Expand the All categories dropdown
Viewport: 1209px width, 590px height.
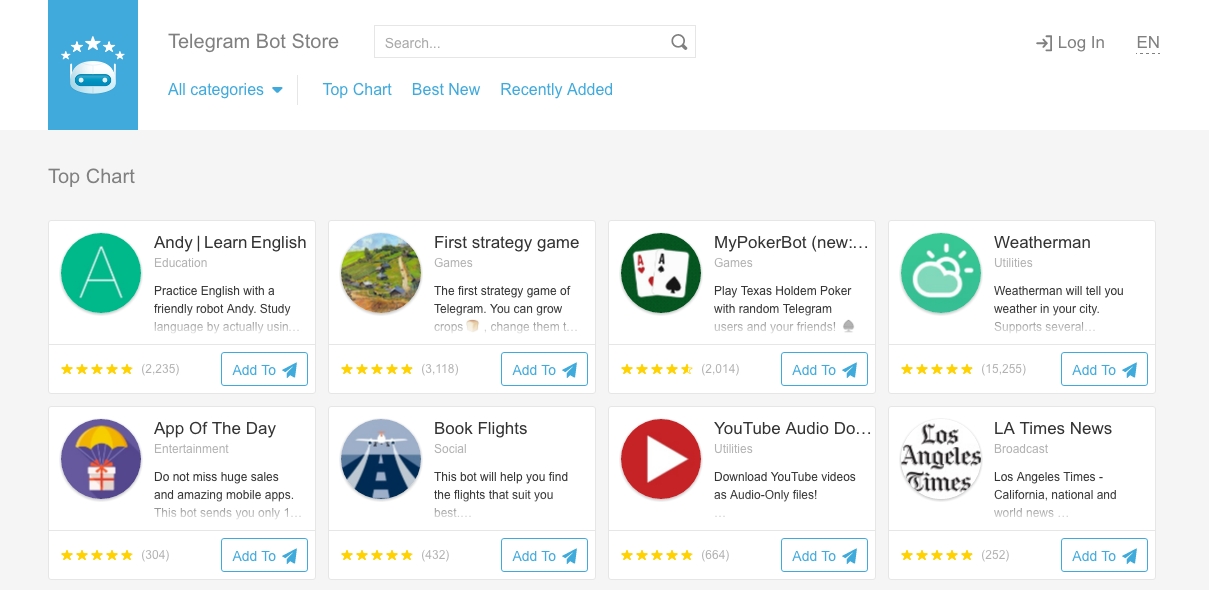click(x=225, y=90)
